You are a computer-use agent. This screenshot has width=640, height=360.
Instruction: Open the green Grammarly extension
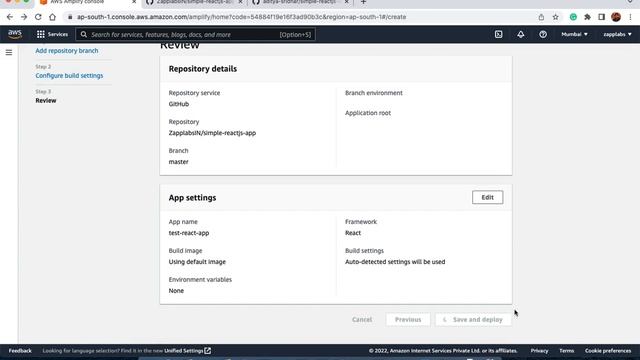573,17
